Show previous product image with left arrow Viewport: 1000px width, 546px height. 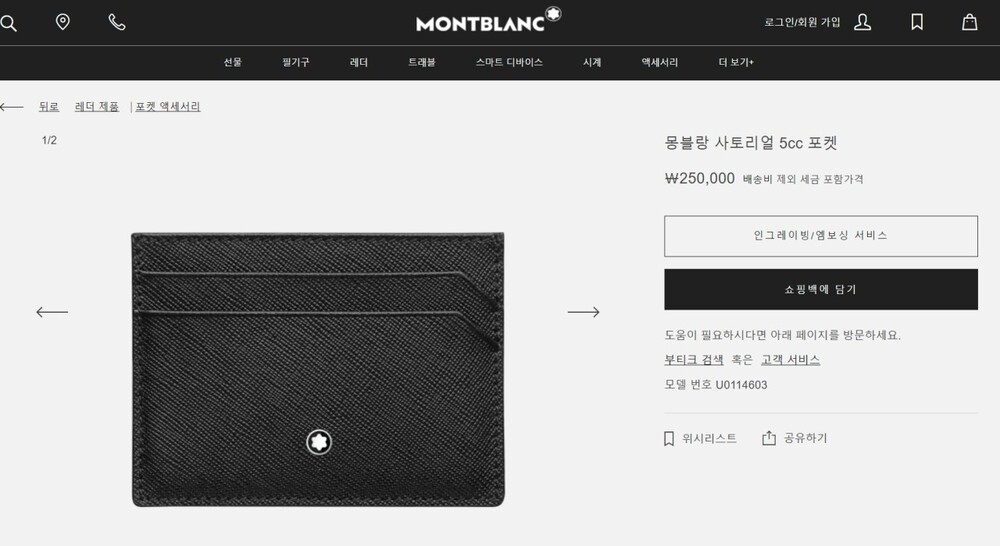pyautogui.click(x=52, y=312)
